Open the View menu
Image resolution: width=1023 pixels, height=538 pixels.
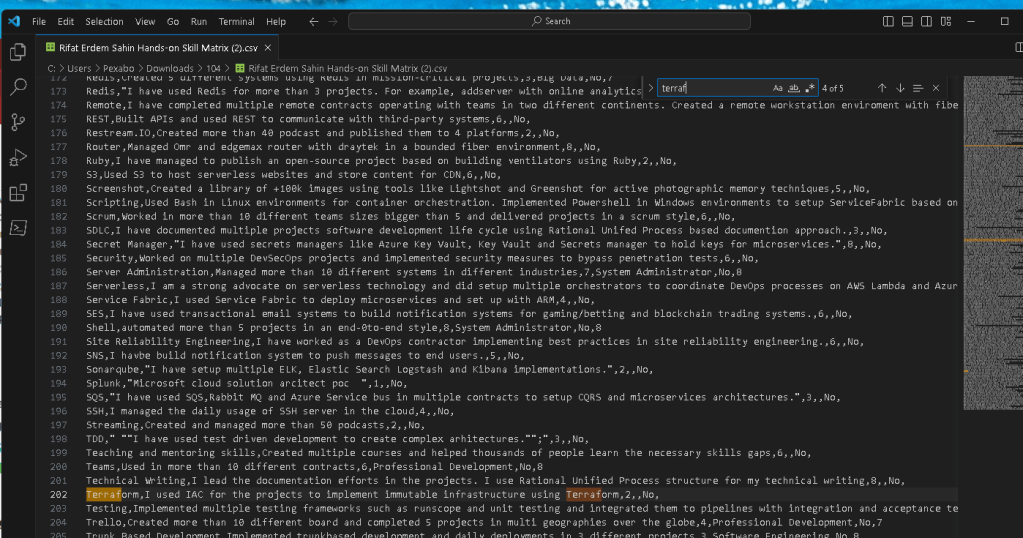click(145, 22)
